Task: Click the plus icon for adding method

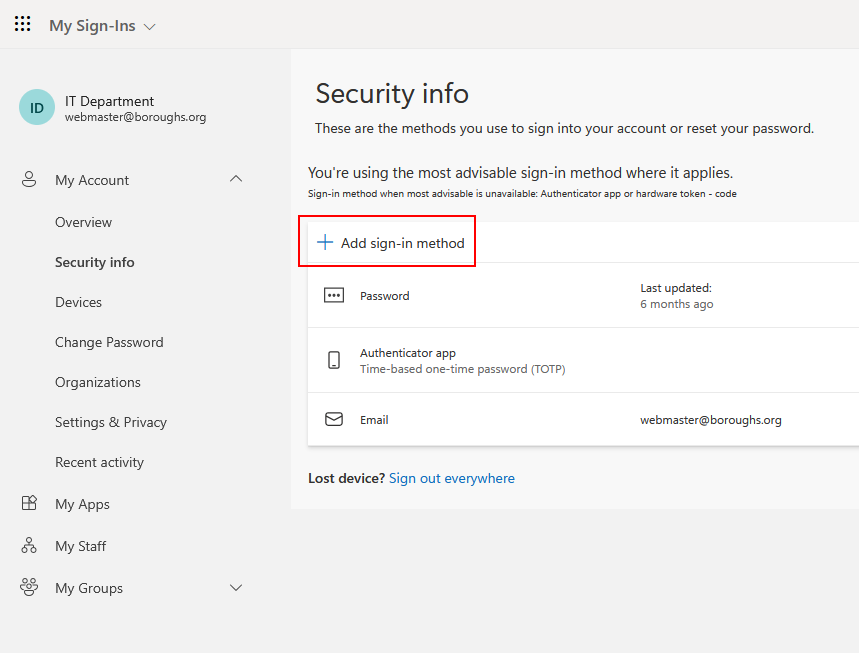Action: (325, 242)
